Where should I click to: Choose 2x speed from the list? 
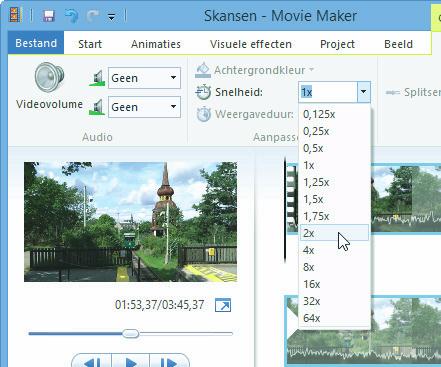pos(334,233)
